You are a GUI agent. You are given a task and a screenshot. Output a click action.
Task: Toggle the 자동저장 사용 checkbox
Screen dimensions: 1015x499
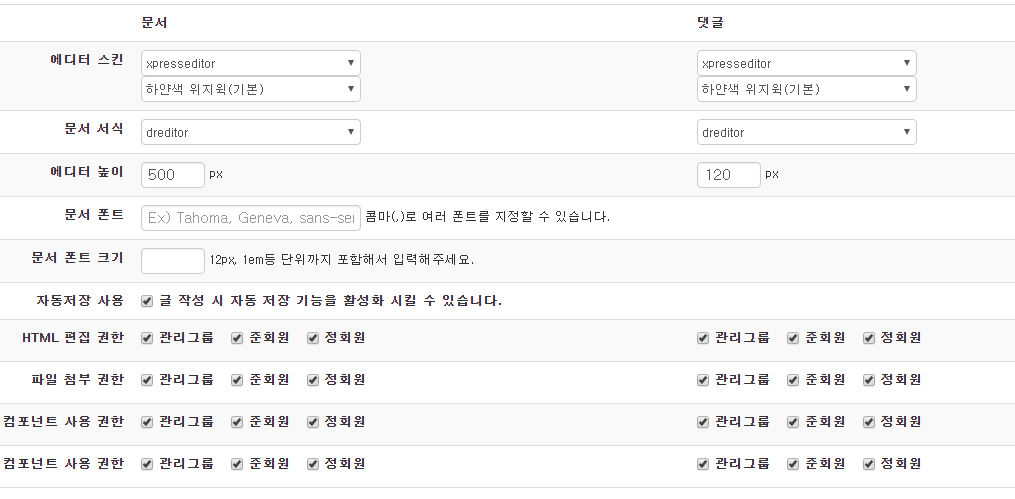(x=147, y=300)
